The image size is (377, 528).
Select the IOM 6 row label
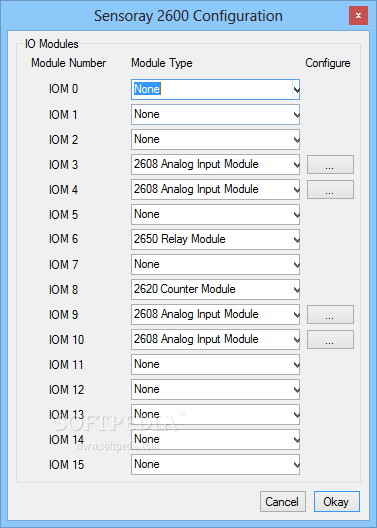[63, 239]
